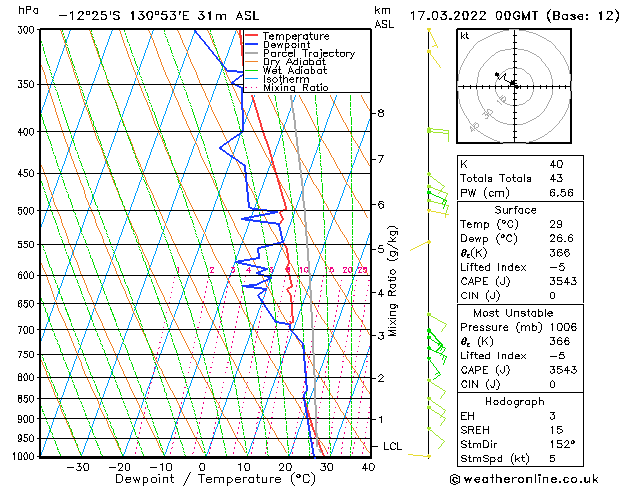Click the '950' pressure level label
This screenshot has height=486, width=629.
click(x=28, y=439)
